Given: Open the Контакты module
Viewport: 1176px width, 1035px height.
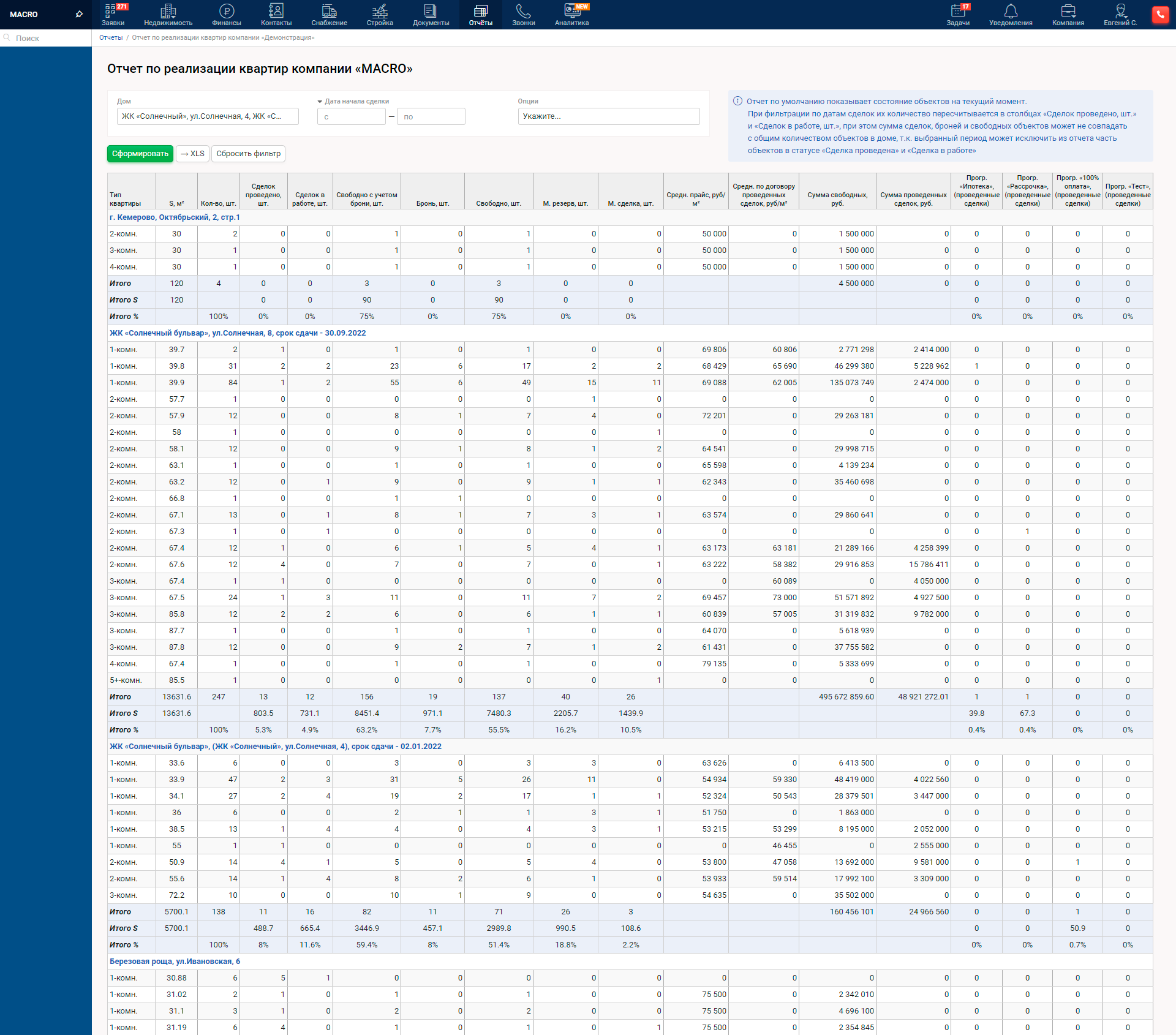Looking at the screenshot, I should (276, 15).
